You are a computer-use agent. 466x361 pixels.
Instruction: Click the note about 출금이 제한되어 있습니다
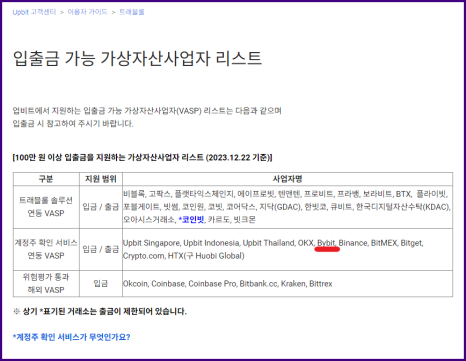(100, 312)
